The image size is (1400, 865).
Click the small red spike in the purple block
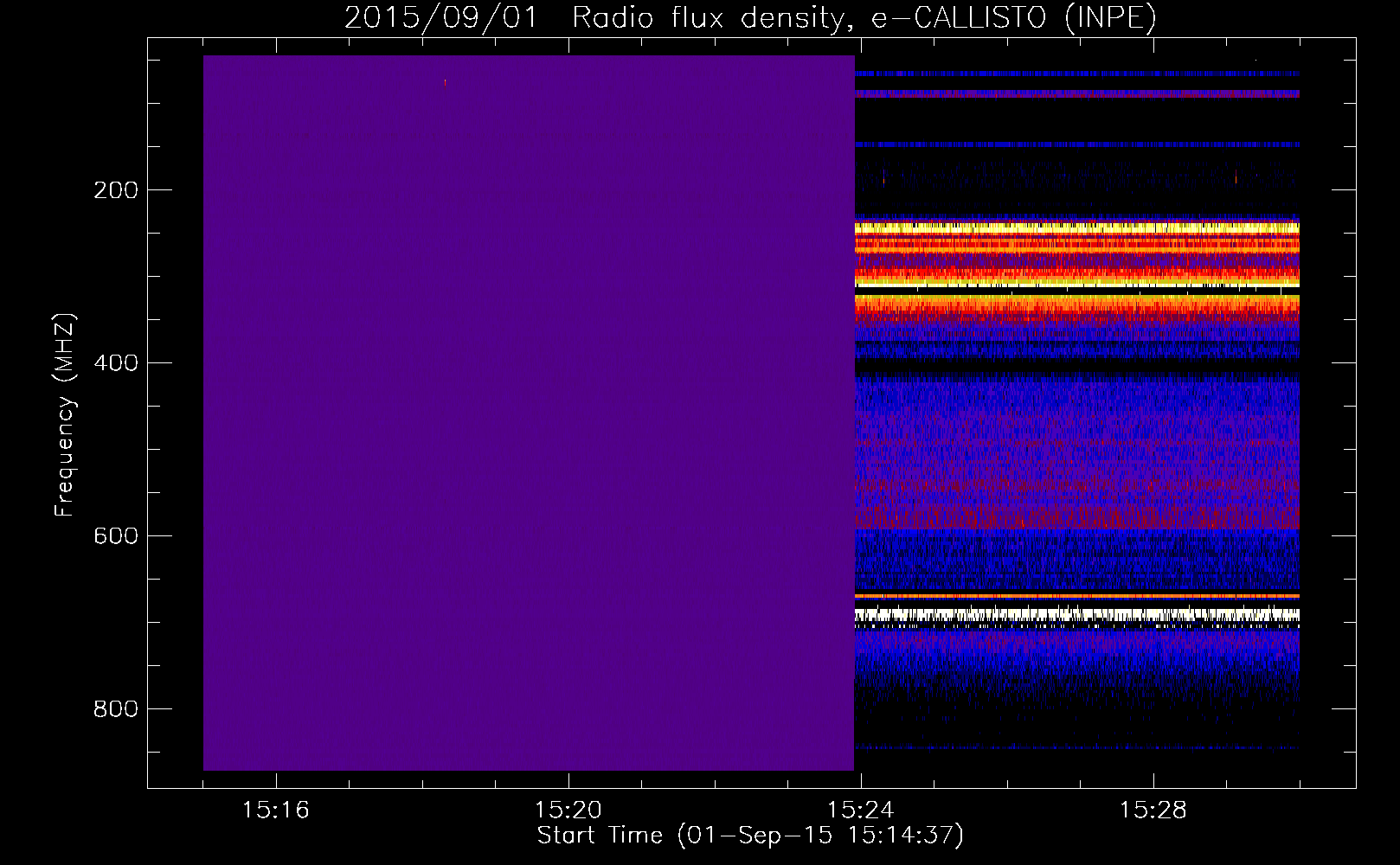445,83
